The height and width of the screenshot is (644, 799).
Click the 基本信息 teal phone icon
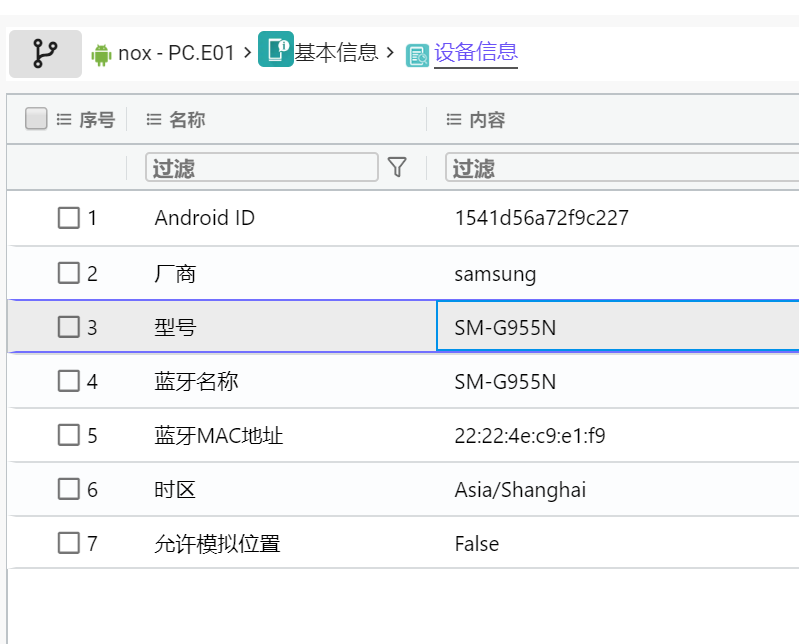click(276, 49)
